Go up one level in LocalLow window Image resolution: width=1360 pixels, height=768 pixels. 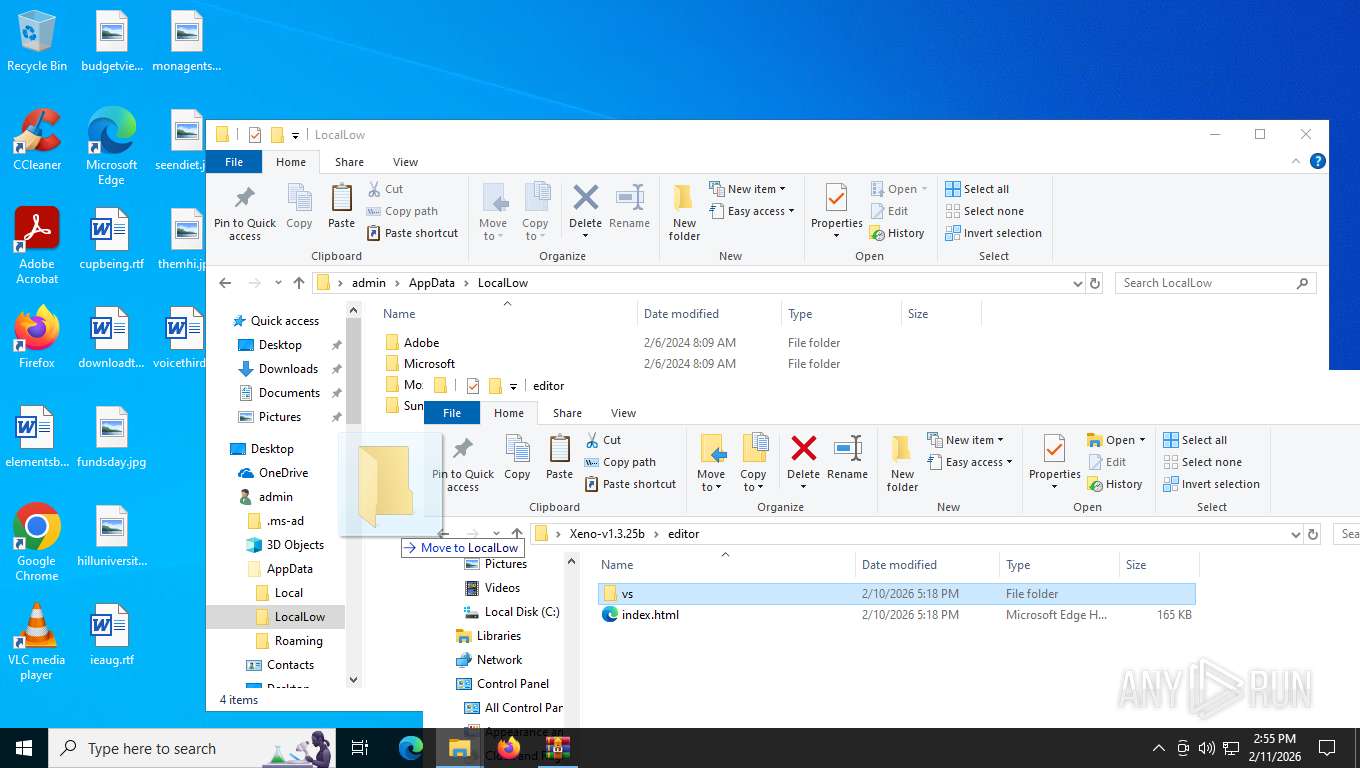pyautogui.click(x=298, y=283)
